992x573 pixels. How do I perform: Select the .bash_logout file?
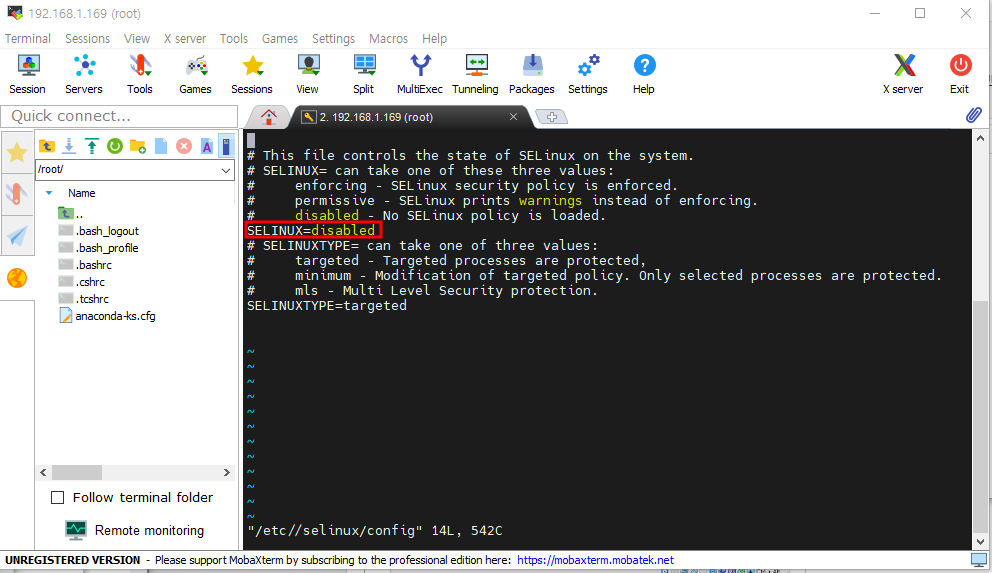click(98, 231)
